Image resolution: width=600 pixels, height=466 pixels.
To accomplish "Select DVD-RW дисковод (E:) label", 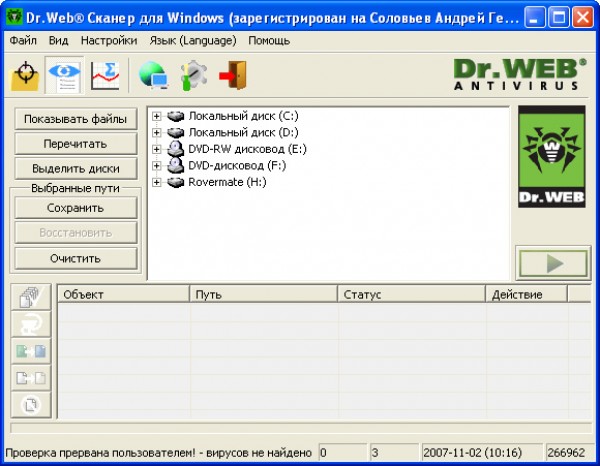I will pyautogui.click(x=248, y=149).
